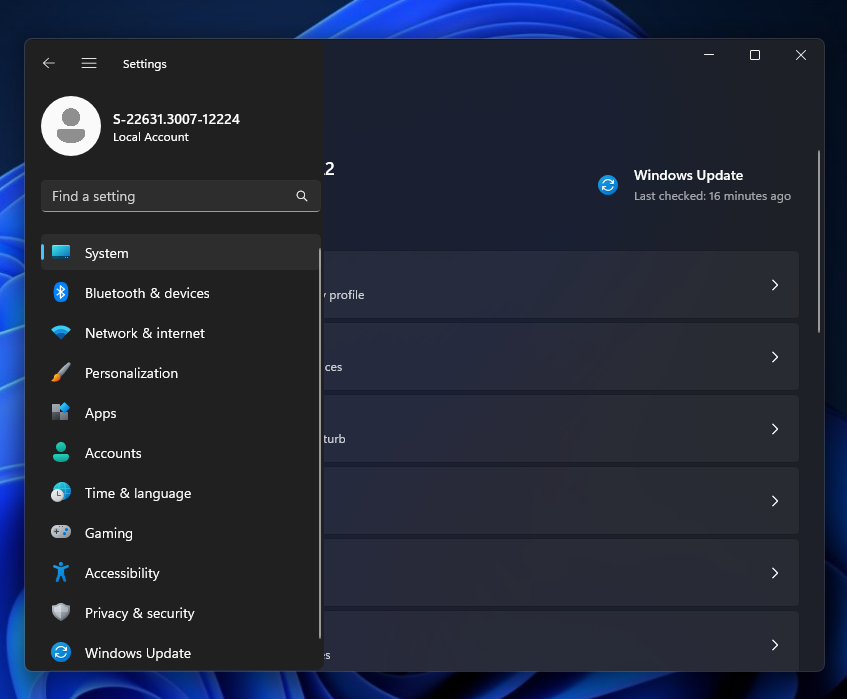The image size is (847, 699).
Task: Click the Accounts person icon
Action: pos(61,452)
